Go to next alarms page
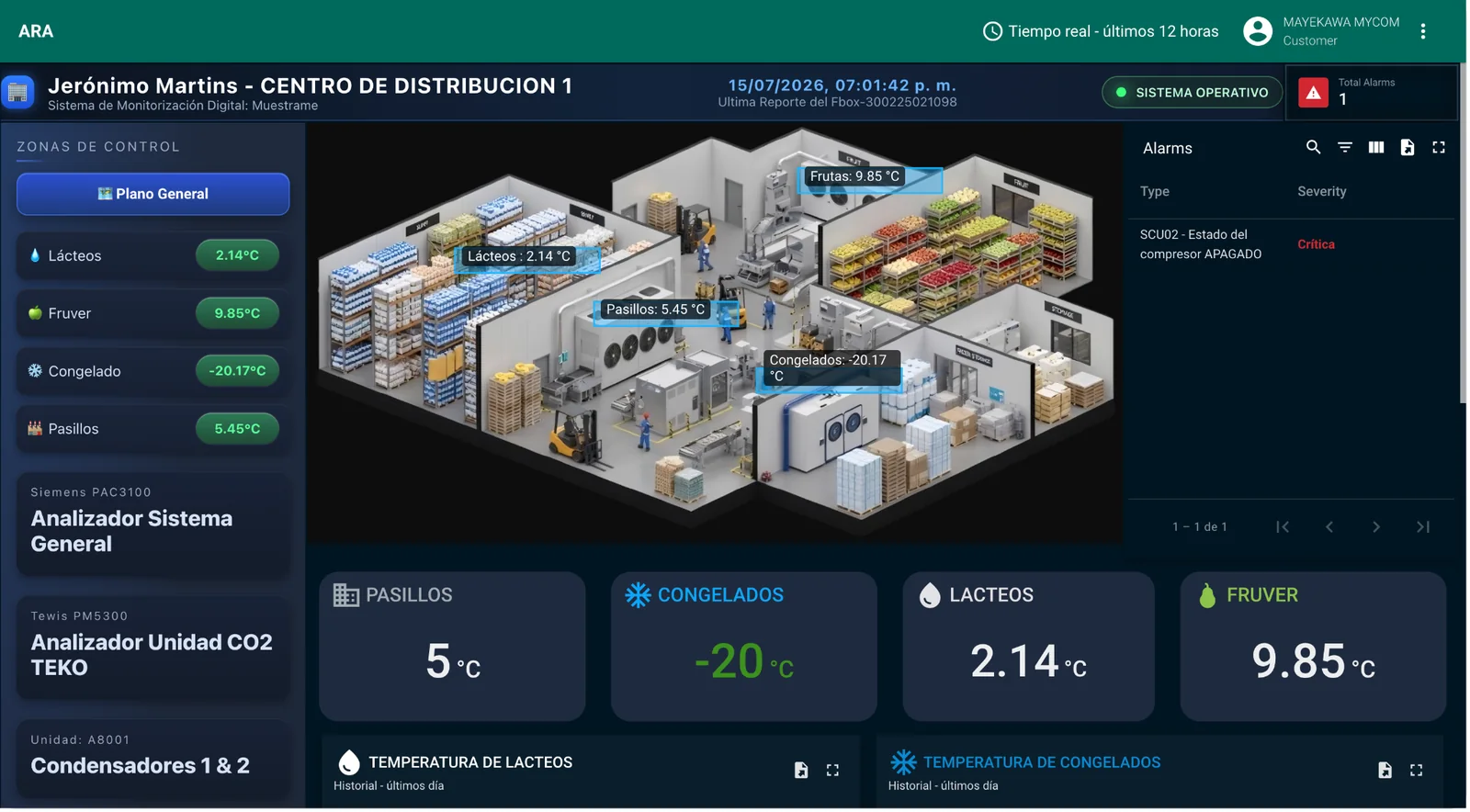The image size is (1470, 812). 1375,526
